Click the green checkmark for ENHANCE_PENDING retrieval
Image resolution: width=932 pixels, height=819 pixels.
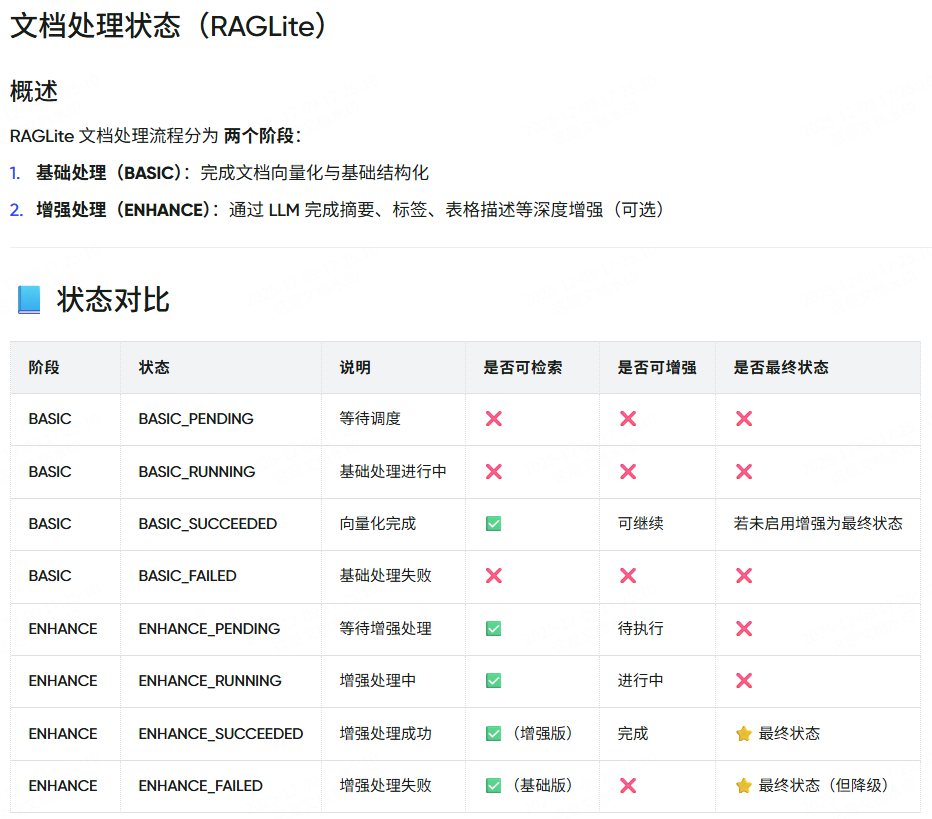[x=492, y=629]
